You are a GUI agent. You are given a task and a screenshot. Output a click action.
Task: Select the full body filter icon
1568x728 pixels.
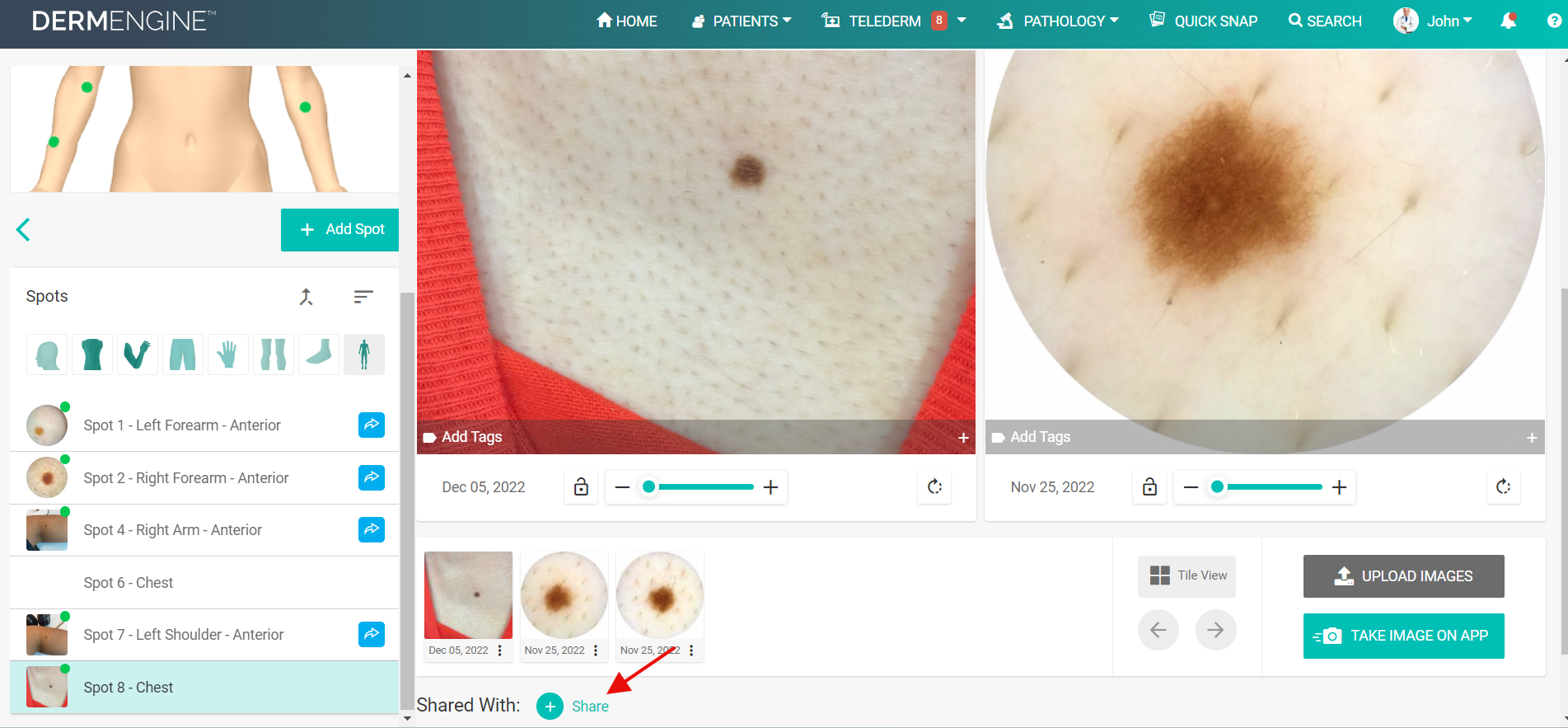364,355
